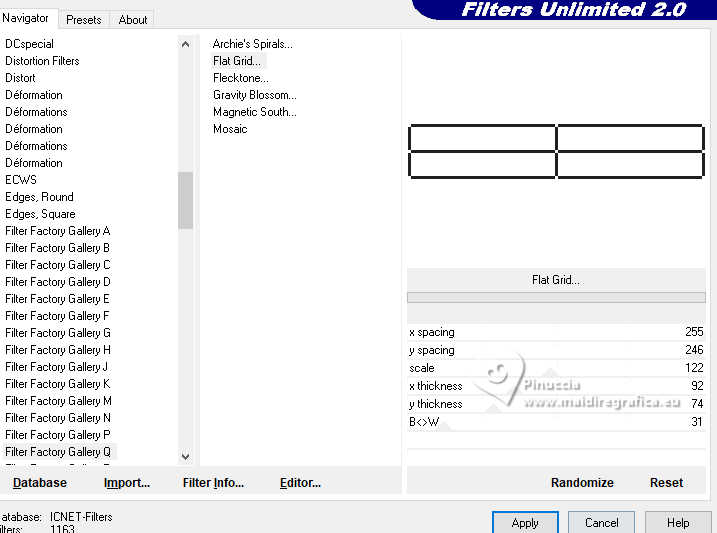The image size is (717, 533).
Task: Reset the filter parameters
Action: [666, 482]
